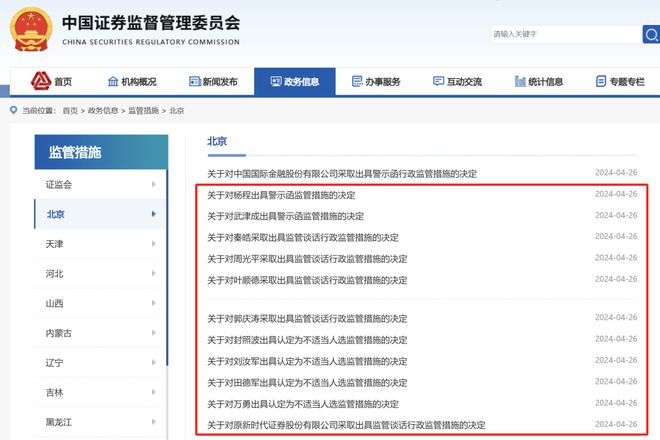Open notice about 万勇 不适当人选
The width and height of the screenshot is (660, 440).
[303, 404]
